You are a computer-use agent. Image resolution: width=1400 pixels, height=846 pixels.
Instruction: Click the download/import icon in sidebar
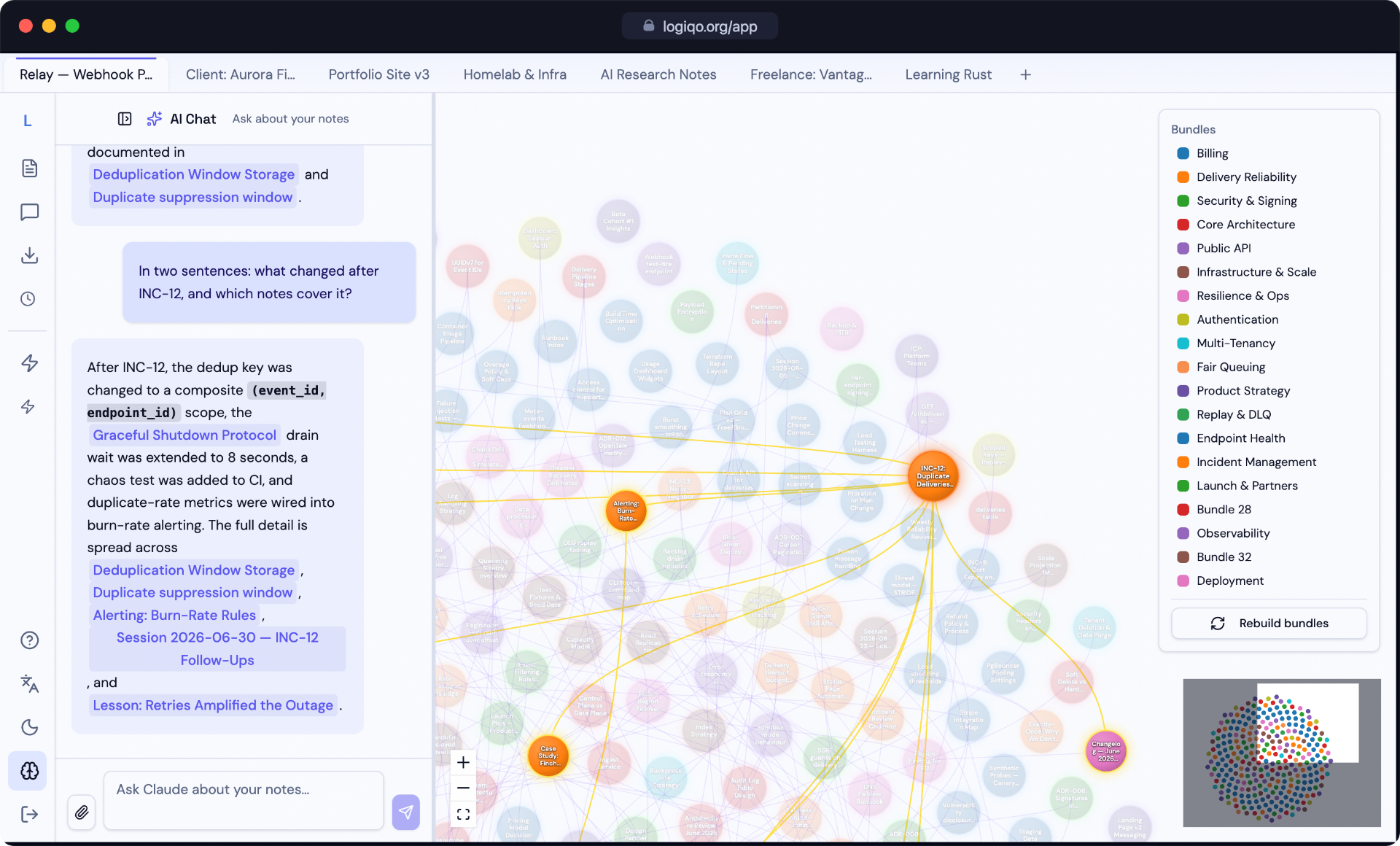coord(29,255)
